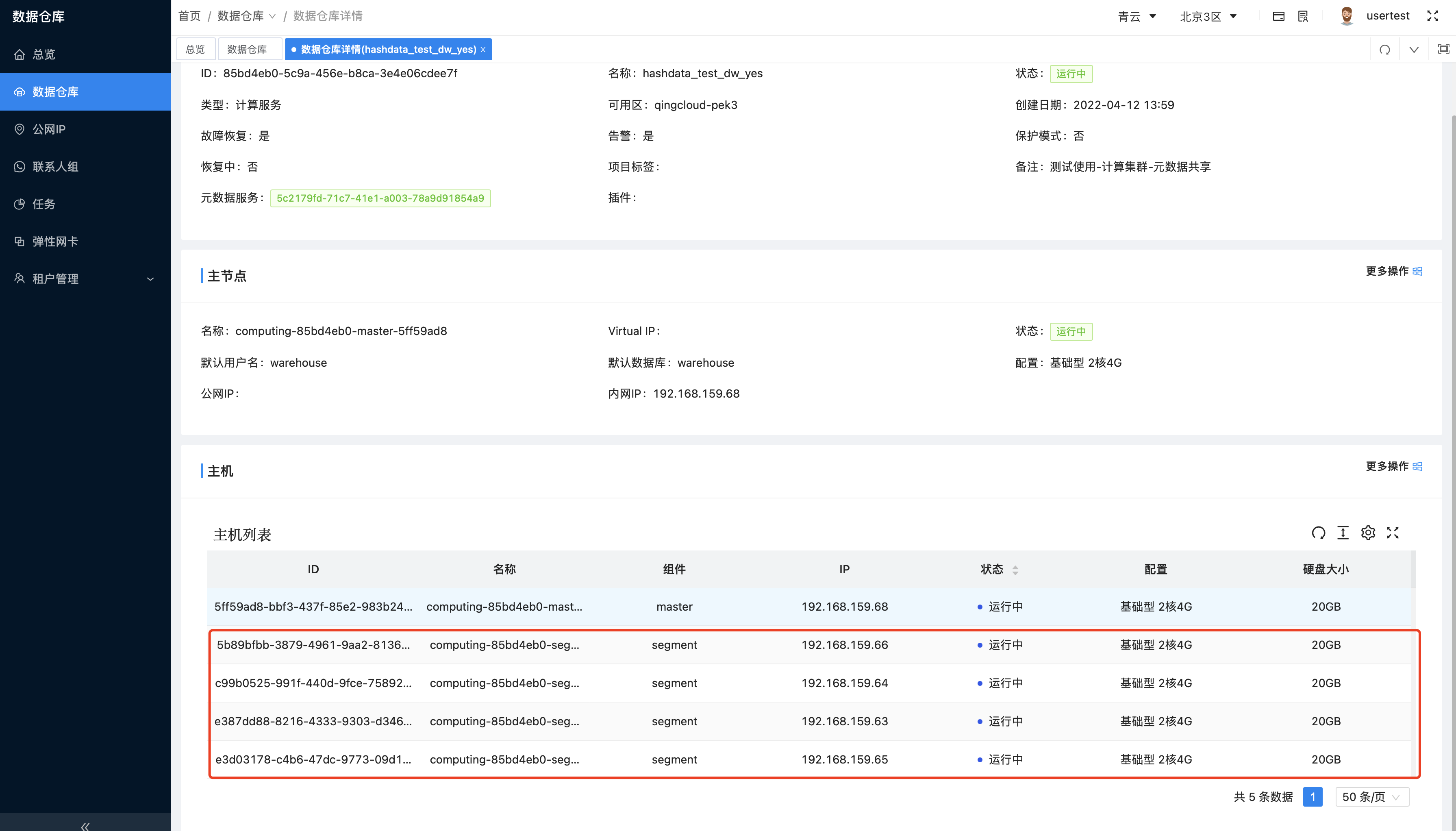Click the billing card icon in top bar
Screen dimensions: 1456x831
pos(1278,16)
